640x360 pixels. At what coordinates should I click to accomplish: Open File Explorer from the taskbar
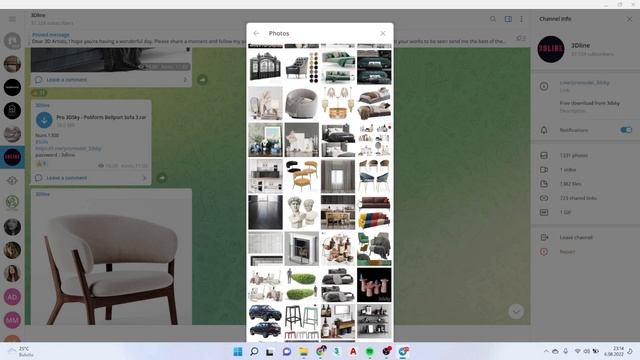point(304,351)
